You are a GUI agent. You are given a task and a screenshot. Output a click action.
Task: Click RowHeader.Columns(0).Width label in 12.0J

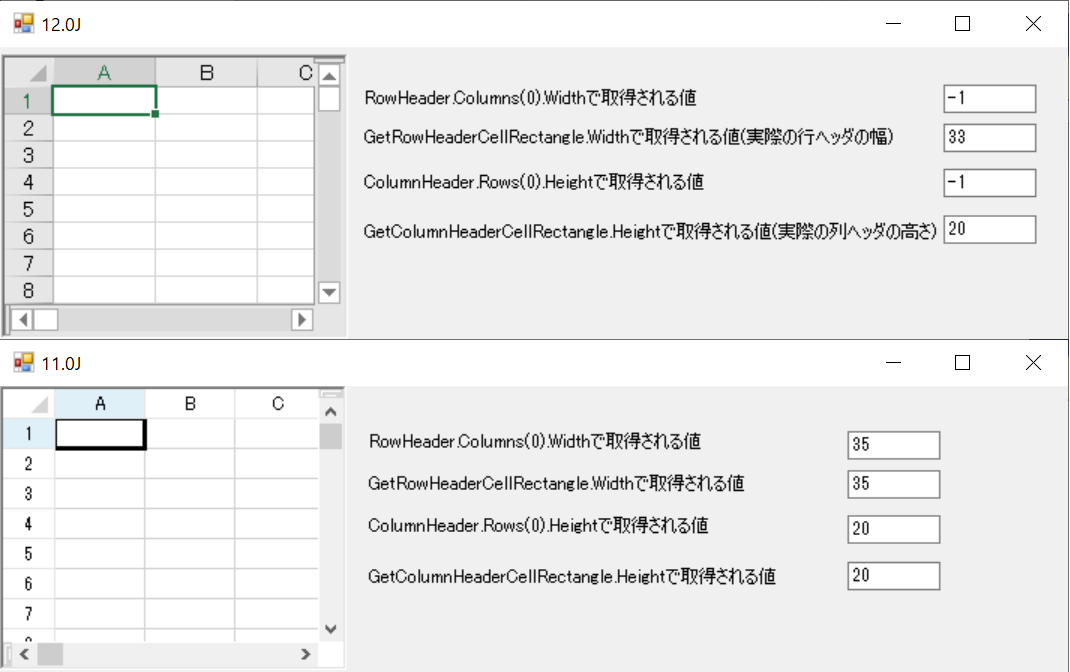pos(530,98)
